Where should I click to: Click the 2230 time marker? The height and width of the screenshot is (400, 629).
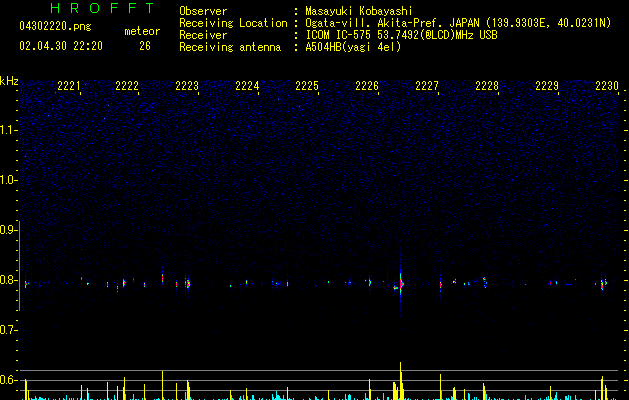607,86
